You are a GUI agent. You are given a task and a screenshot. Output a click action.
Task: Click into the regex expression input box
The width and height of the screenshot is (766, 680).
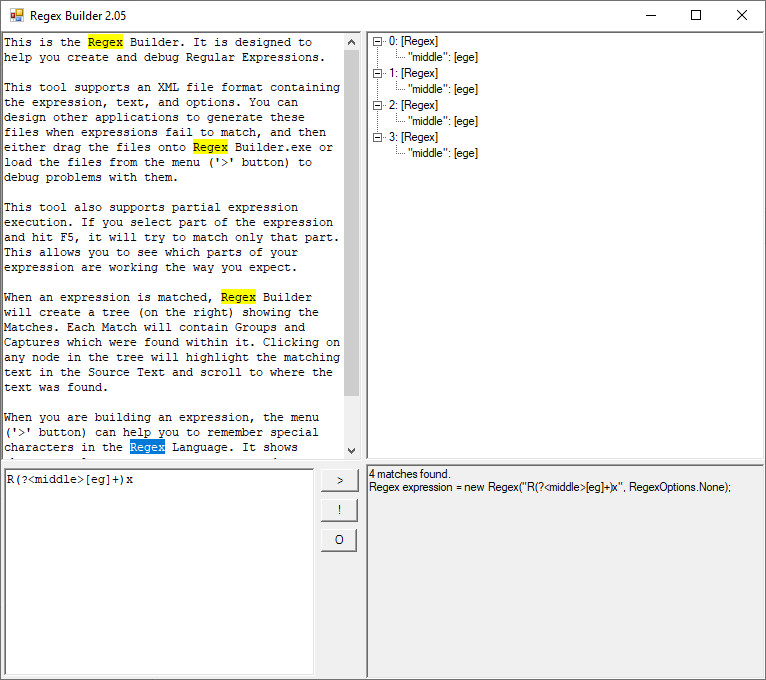(159, 572)
